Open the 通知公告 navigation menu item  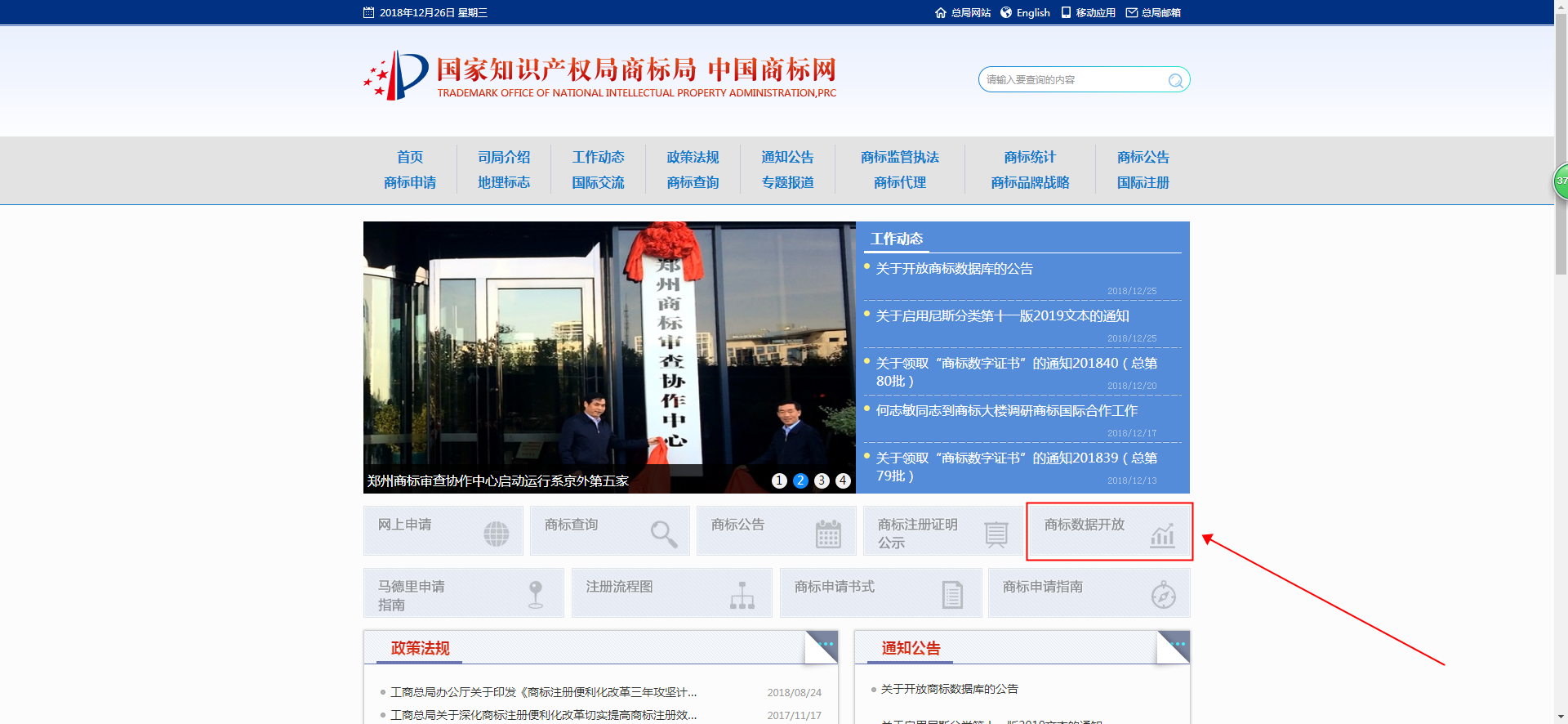[787, 157]
